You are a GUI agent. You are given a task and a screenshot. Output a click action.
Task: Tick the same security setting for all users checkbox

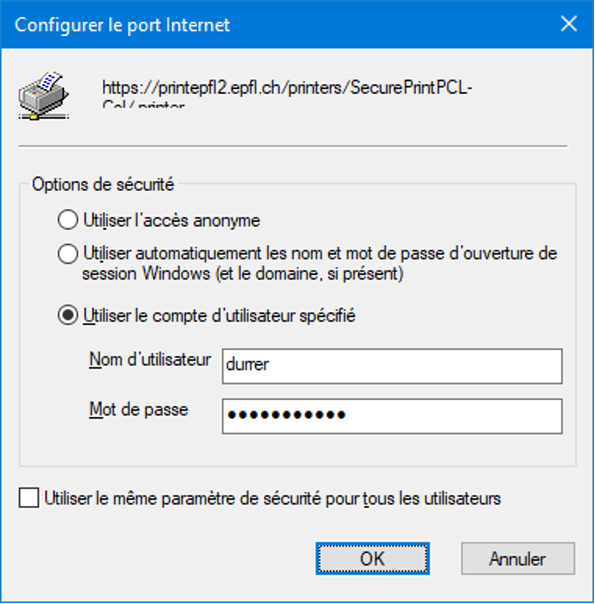29,498
